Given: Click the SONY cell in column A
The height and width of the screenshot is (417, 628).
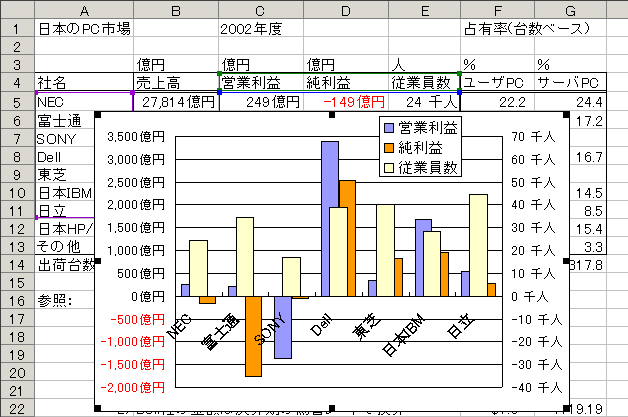Looking at the screenshot, I should [x=65, y=139].
